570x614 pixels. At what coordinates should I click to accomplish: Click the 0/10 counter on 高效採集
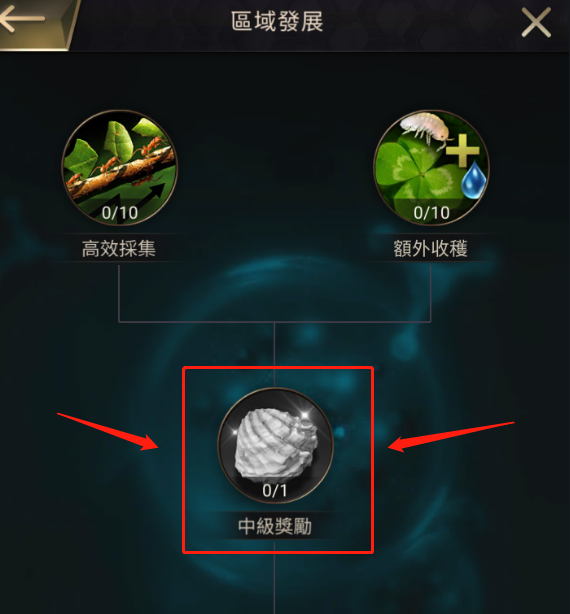[119, 213]
